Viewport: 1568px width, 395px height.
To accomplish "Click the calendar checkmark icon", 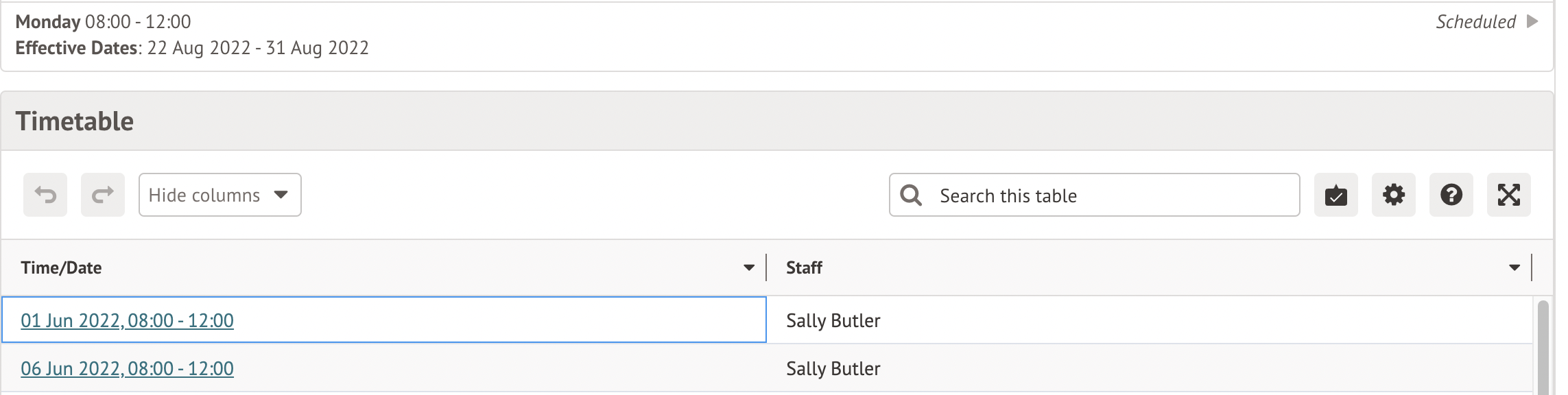I will tap(1335, 195).
